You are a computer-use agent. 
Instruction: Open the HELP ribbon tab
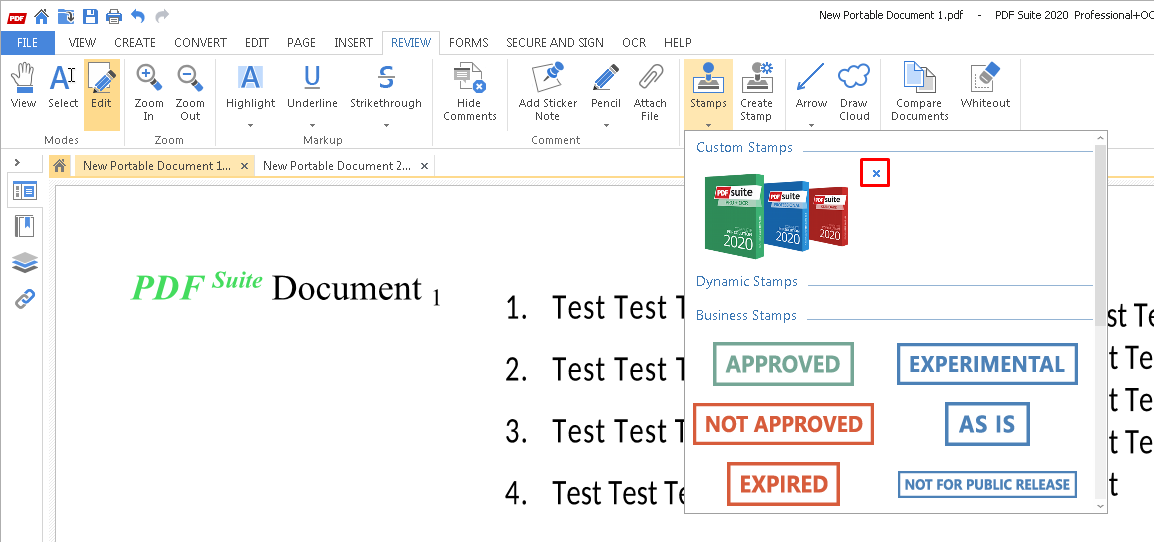pyautogui.click(x=678, y=43)
